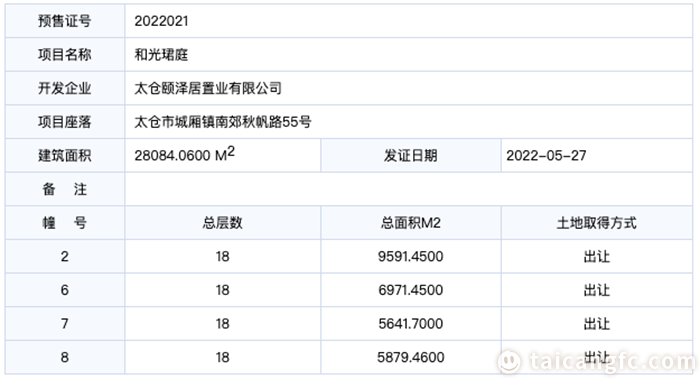
Task: Click the total area 5641.7000
Action: [x=411, y=323]
